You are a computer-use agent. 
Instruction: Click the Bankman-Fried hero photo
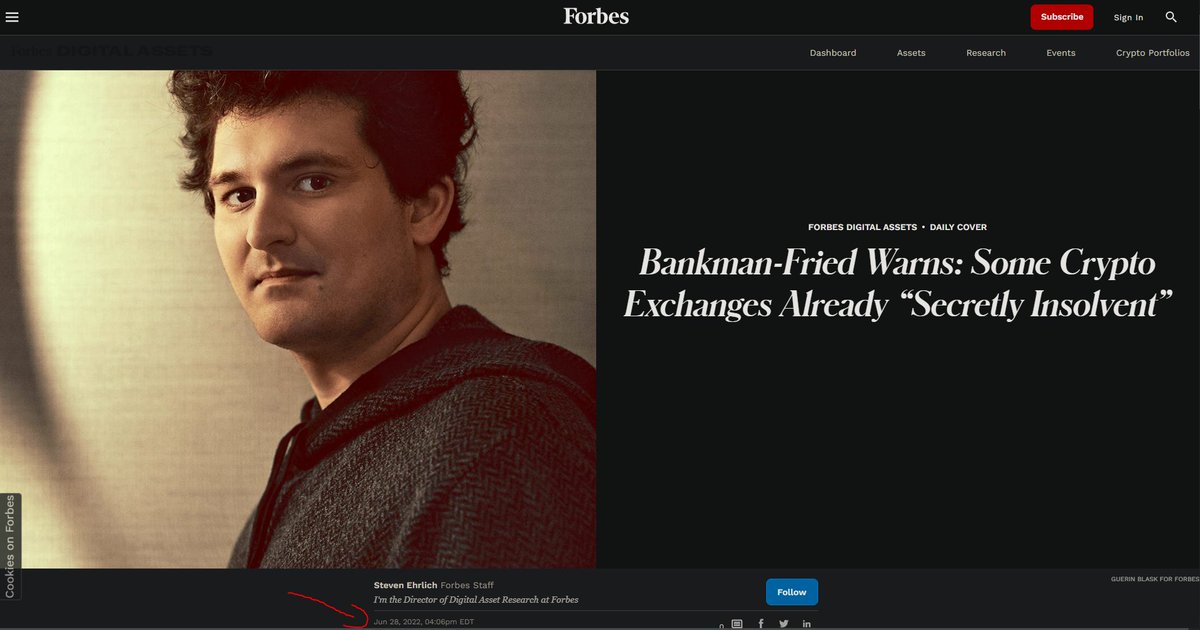pos(298,319)
